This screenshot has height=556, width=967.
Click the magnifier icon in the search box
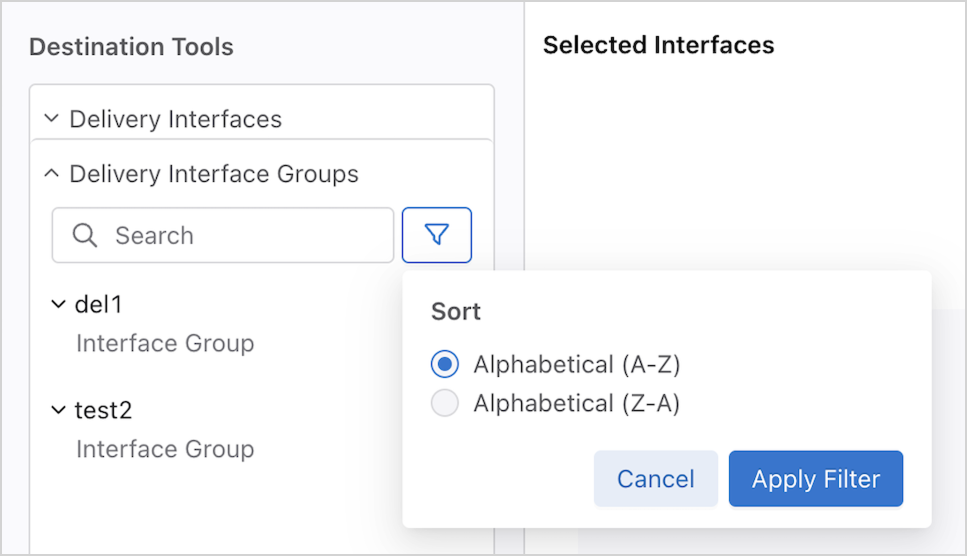click(86, 235)
